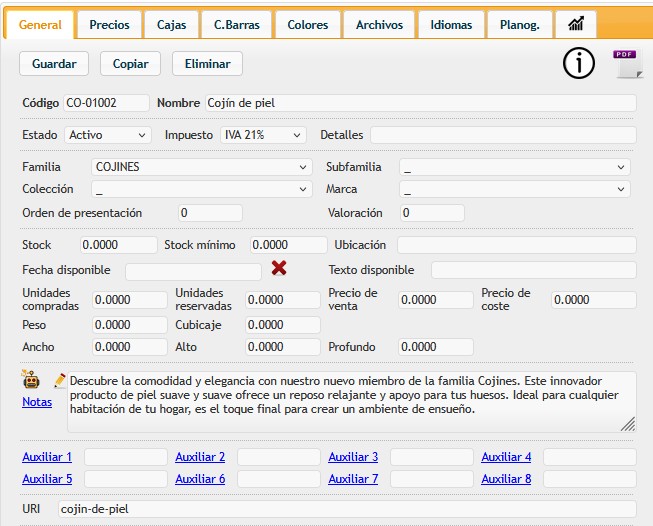This screenshot has height=526, width=653.
Task: Click the Eliminar button
Action: coord(207,64)
